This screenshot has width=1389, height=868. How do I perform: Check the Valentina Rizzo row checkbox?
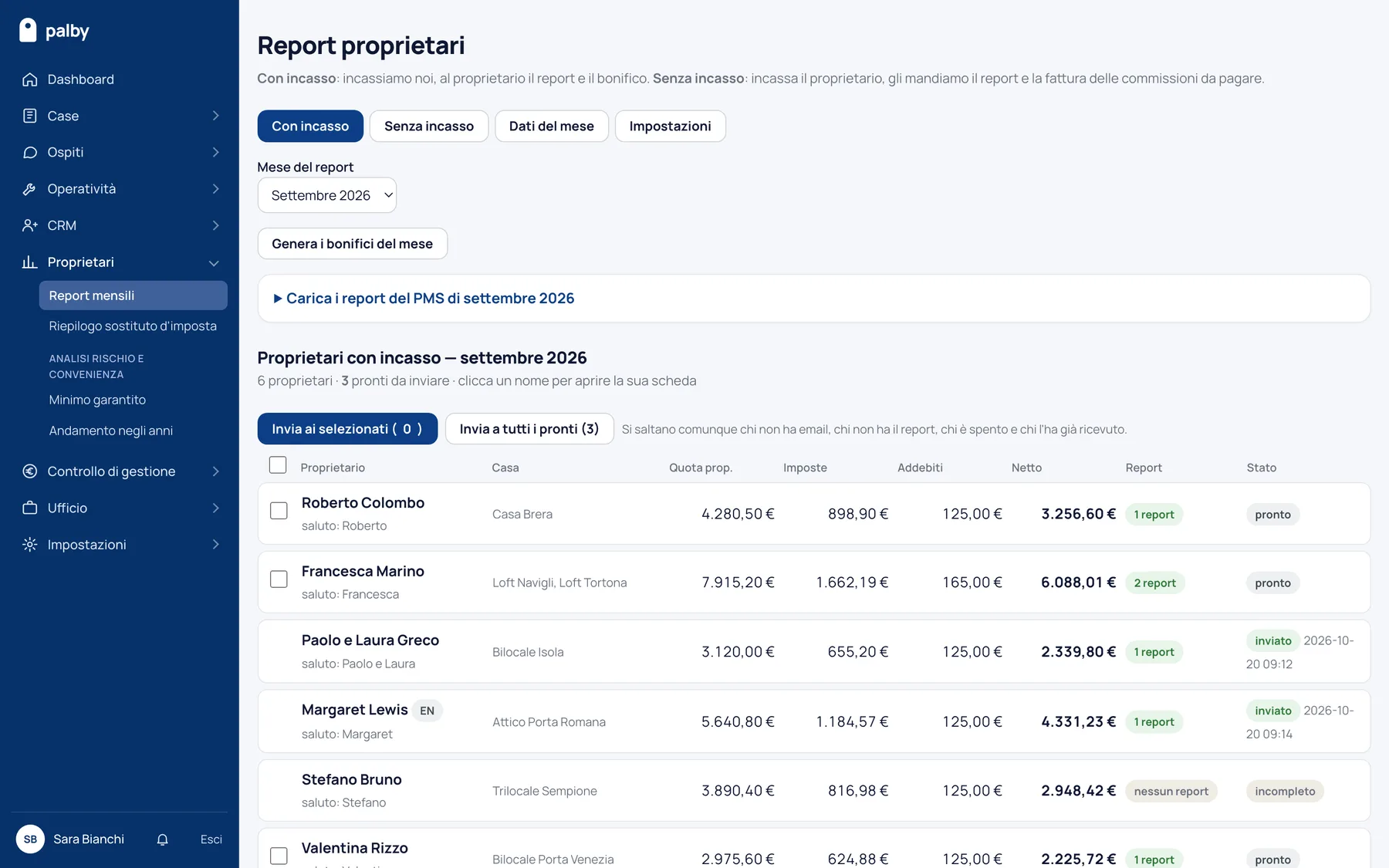coord(279,856)
